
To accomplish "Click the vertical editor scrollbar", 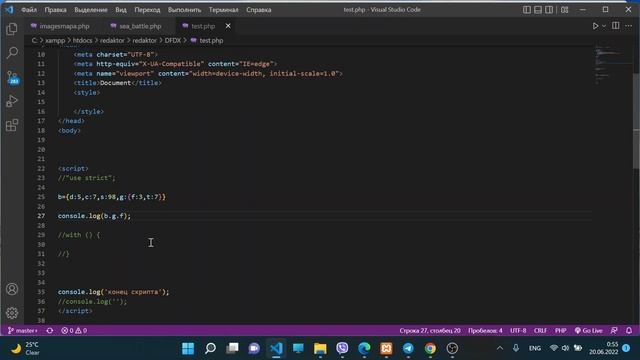I will (636, 121).
